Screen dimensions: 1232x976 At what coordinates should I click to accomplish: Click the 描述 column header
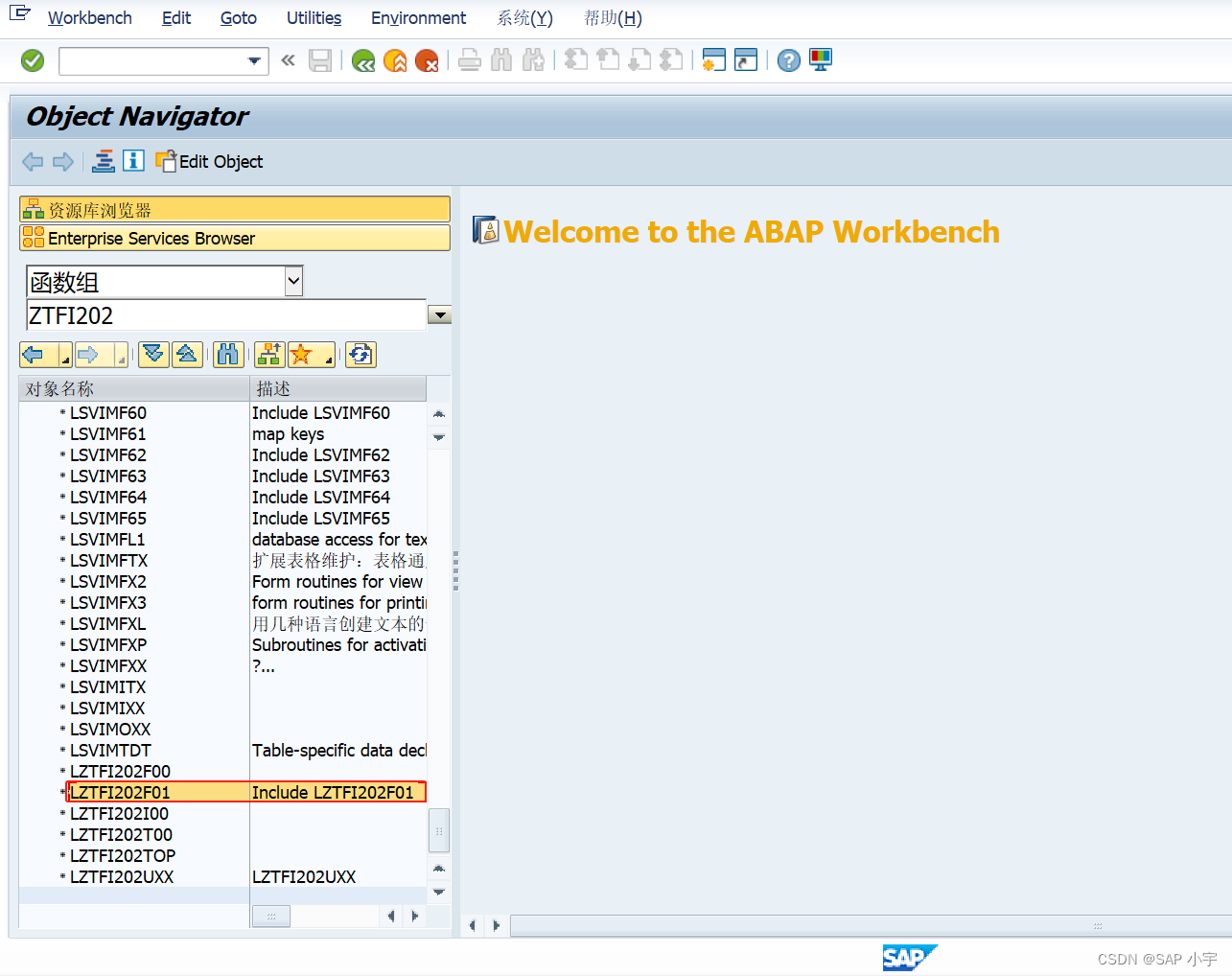pos(338,388)
